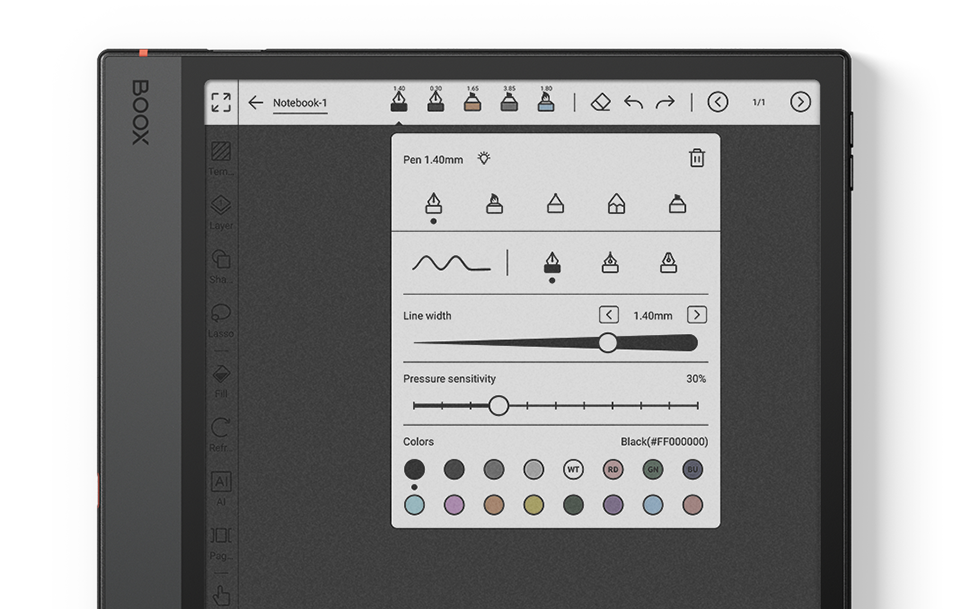
Task: Tap the lightbulb tip icon
Action: pos(484,159)
